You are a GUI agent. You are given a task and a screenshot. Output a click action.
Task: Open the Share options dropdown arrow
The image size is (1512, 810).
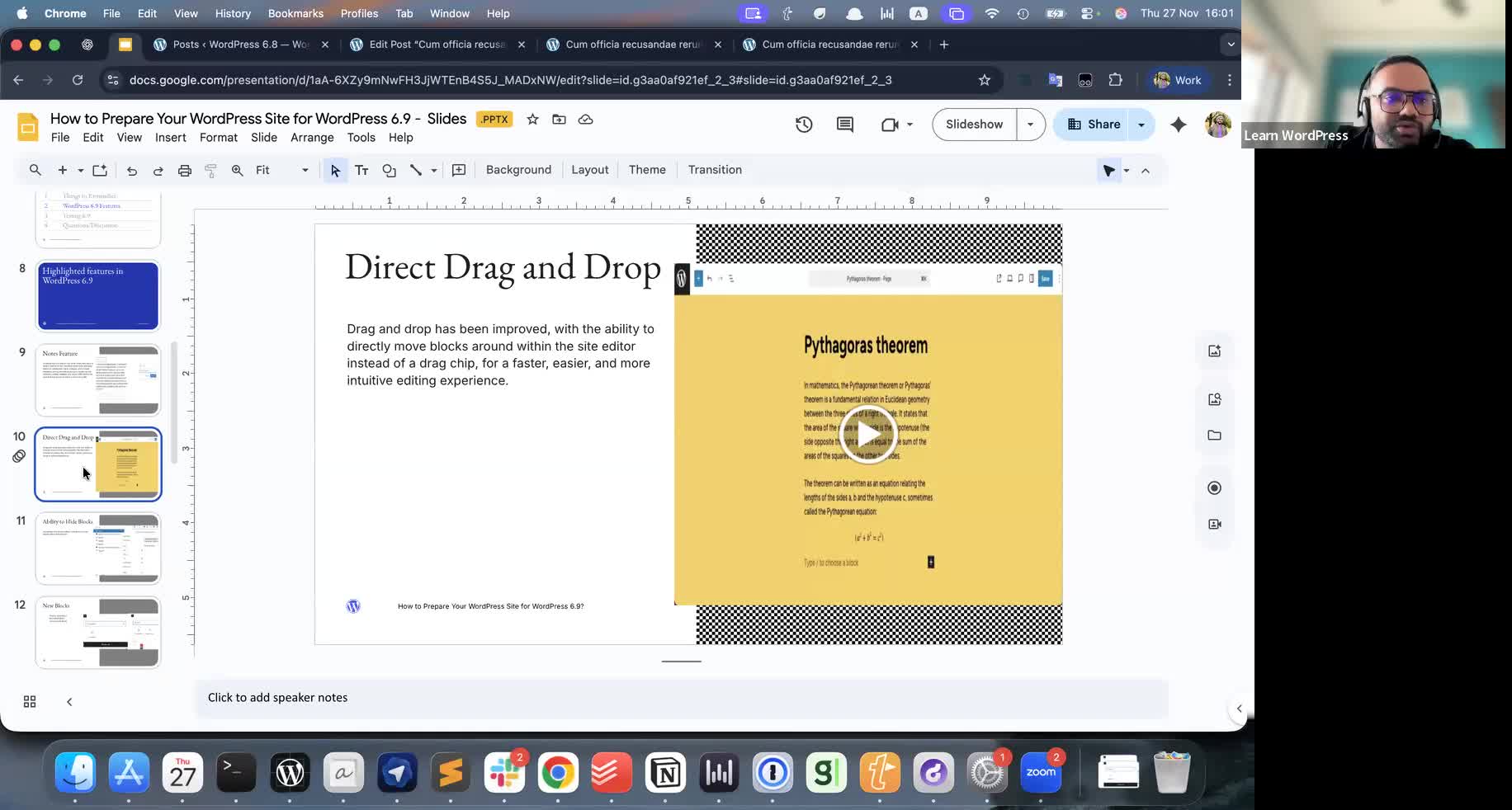click(x=1141, y=125)
